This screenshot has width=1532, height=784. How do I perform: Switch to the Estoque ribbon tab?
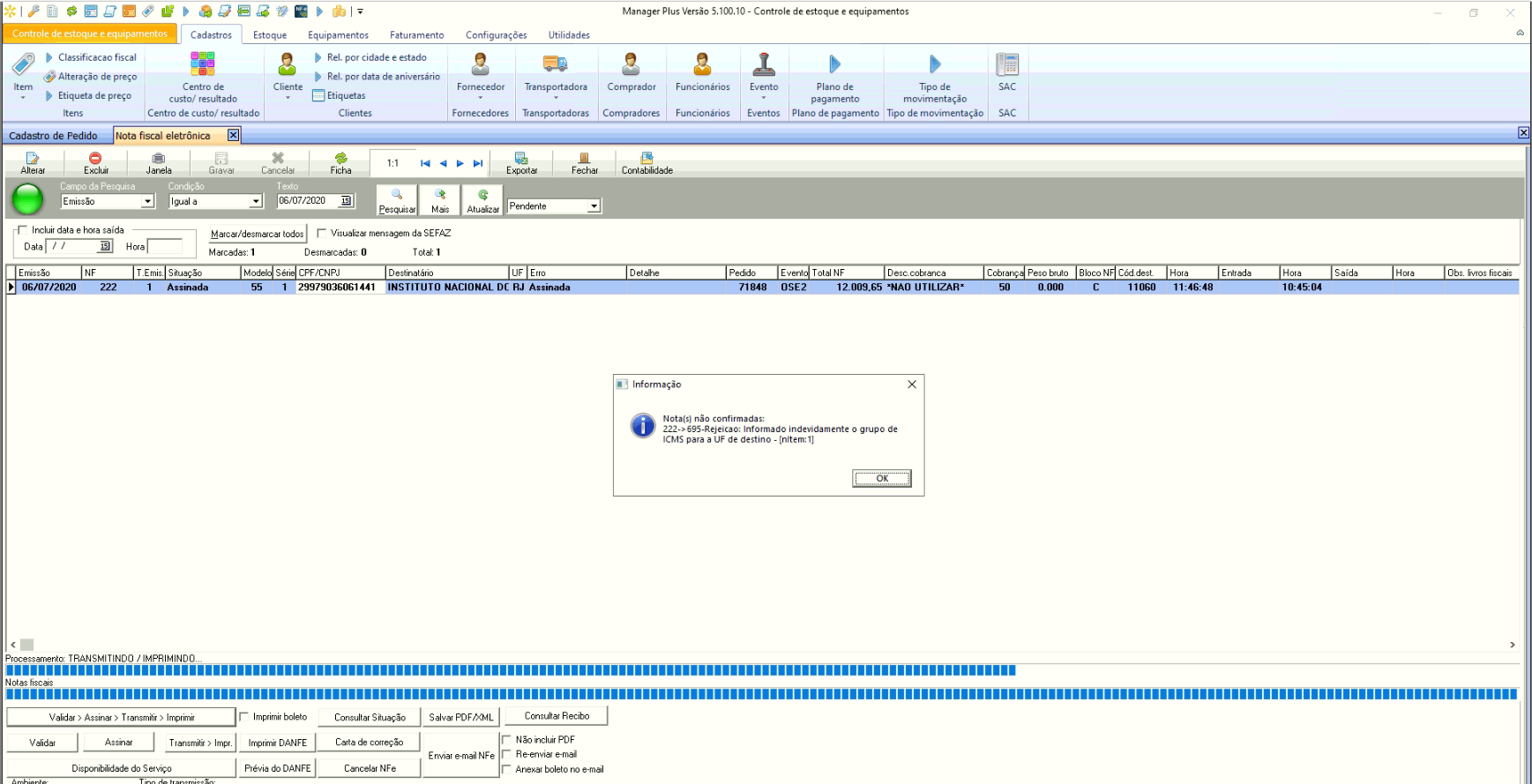270,35
